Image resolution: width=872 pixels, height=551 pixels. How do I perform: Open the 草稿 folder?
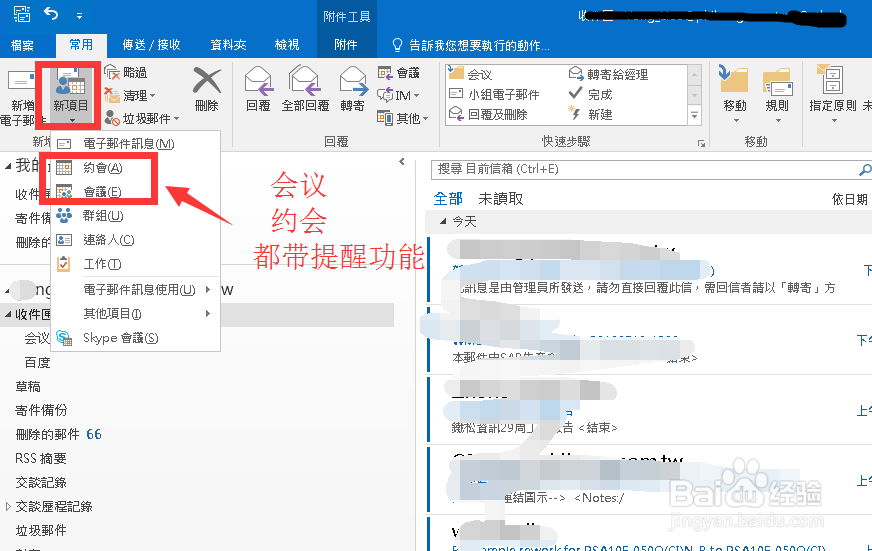28,386
